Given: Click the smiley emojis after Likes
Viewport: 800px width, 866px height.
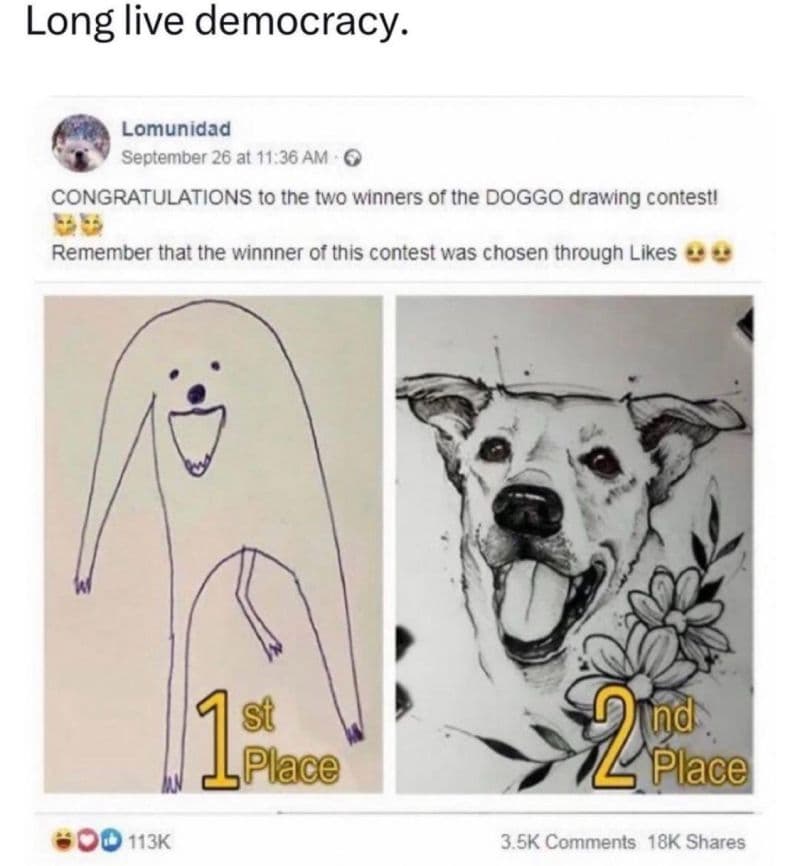Looking at the screenshot, I should 709,254.
